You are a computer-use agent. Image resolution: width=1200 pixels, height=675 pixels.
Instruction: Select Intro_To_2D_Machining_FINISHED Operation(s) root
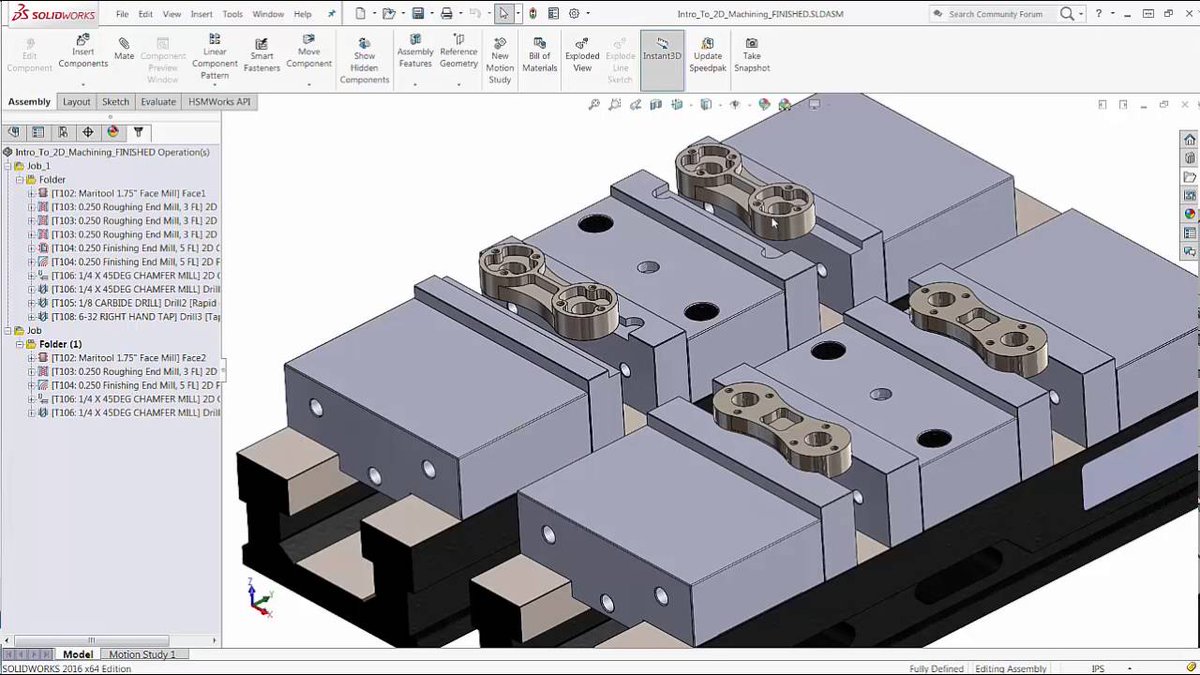click(112, 152)
